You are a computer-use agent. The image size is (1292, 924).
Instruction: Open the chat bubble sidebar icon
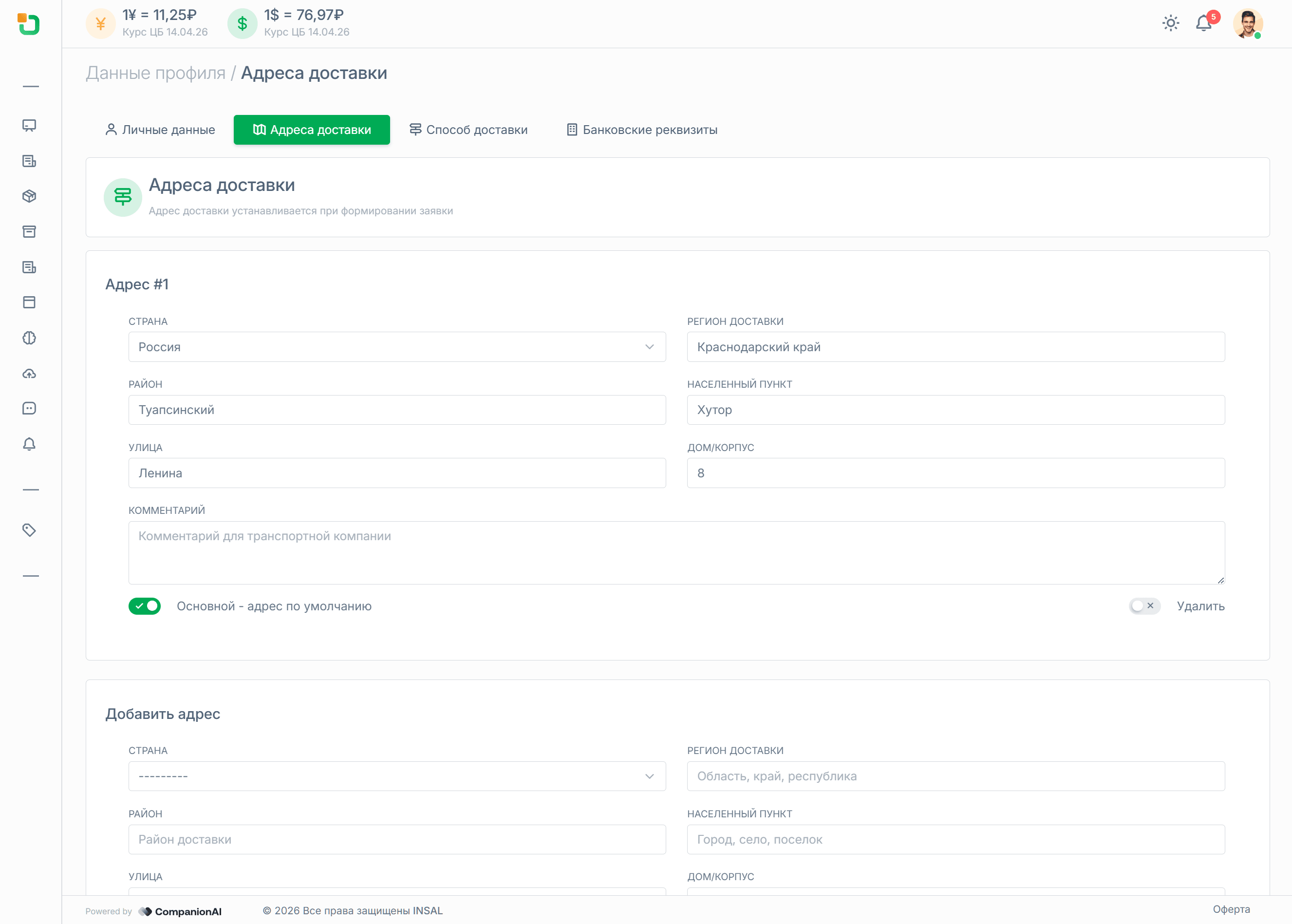click(x=29, y=409)
